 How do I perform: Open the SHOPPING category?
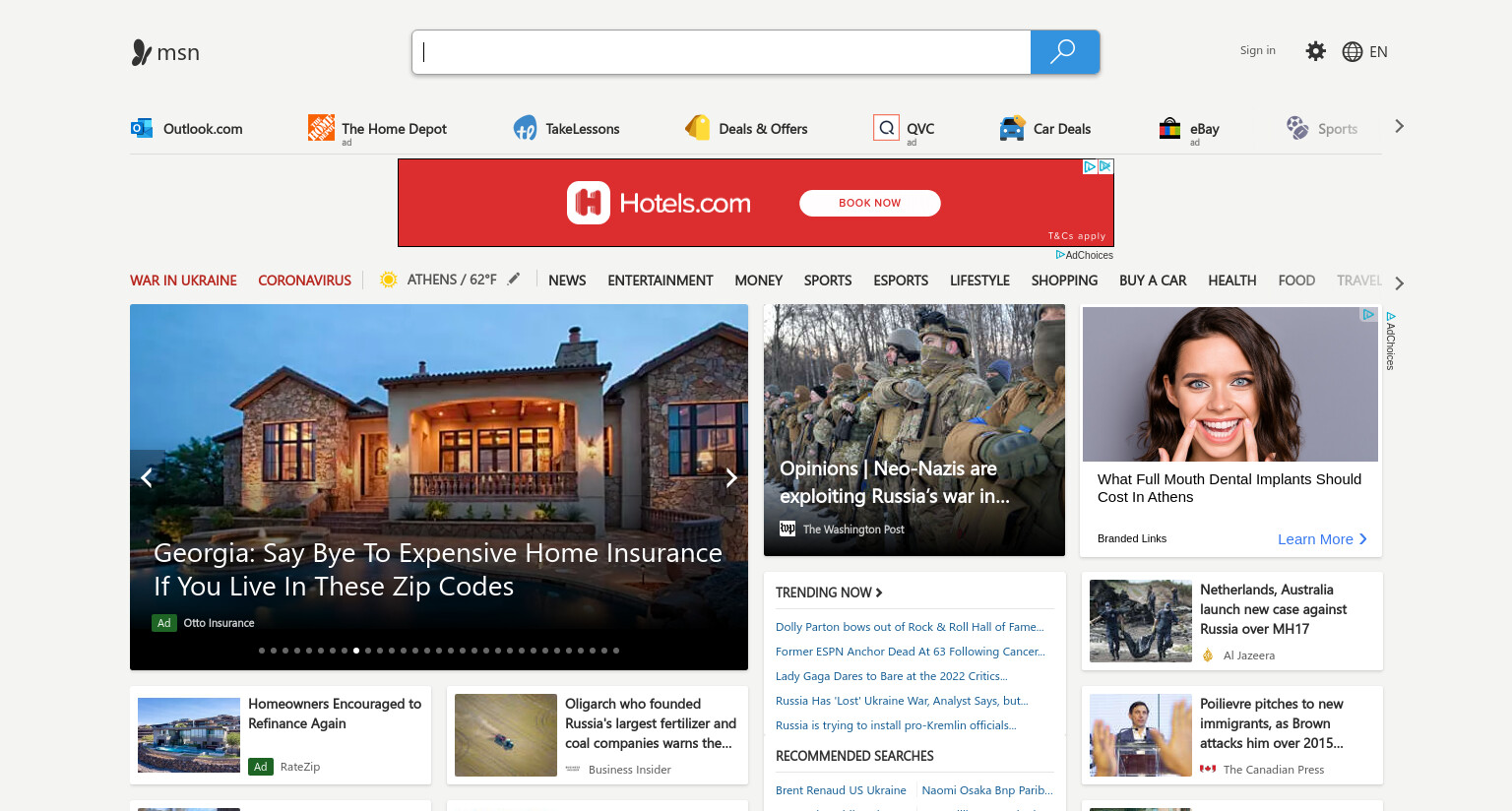tap(1064, 281)
